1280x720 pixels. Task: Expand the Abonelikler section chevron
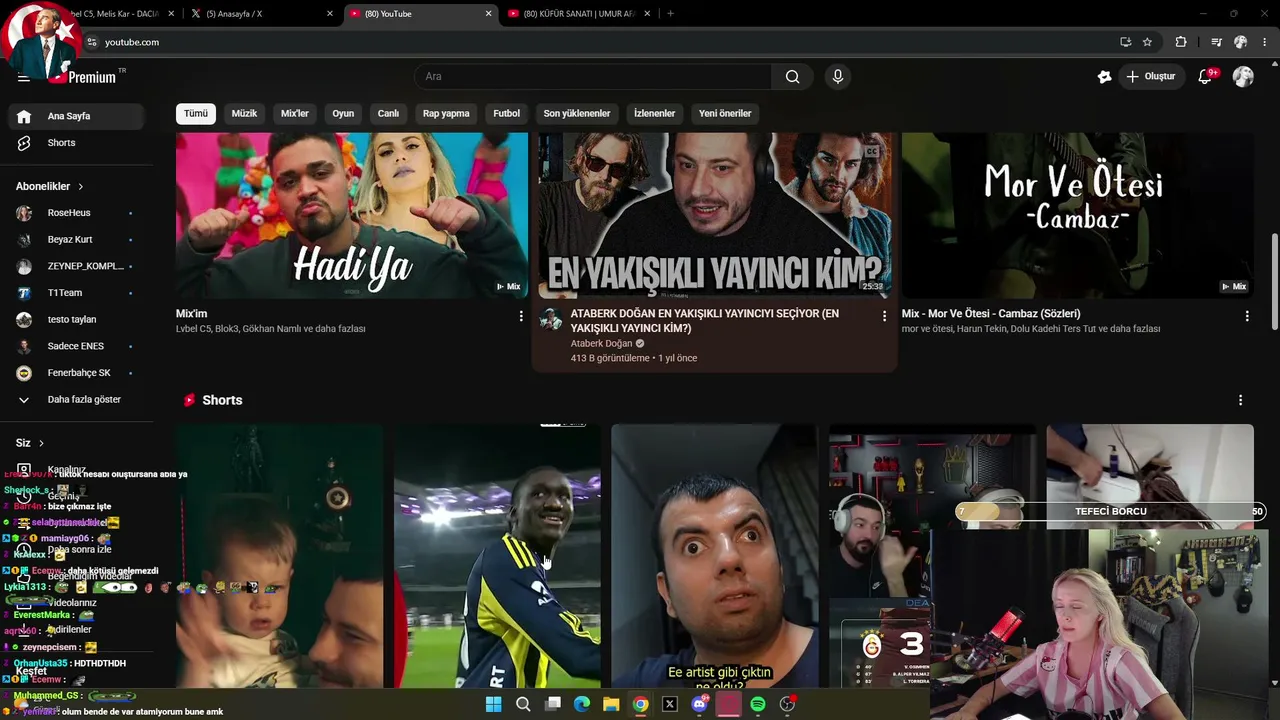coord(81,187)
